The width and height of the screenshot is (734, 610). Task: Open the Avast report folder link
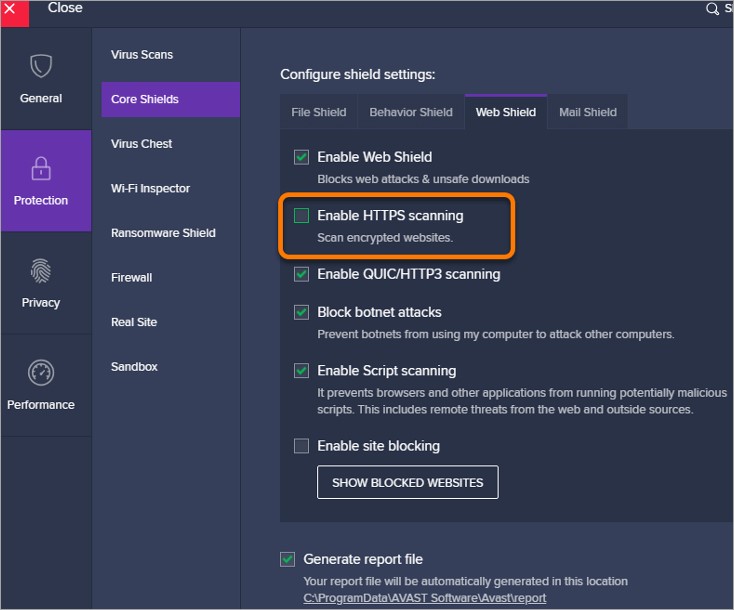(425, 598)
